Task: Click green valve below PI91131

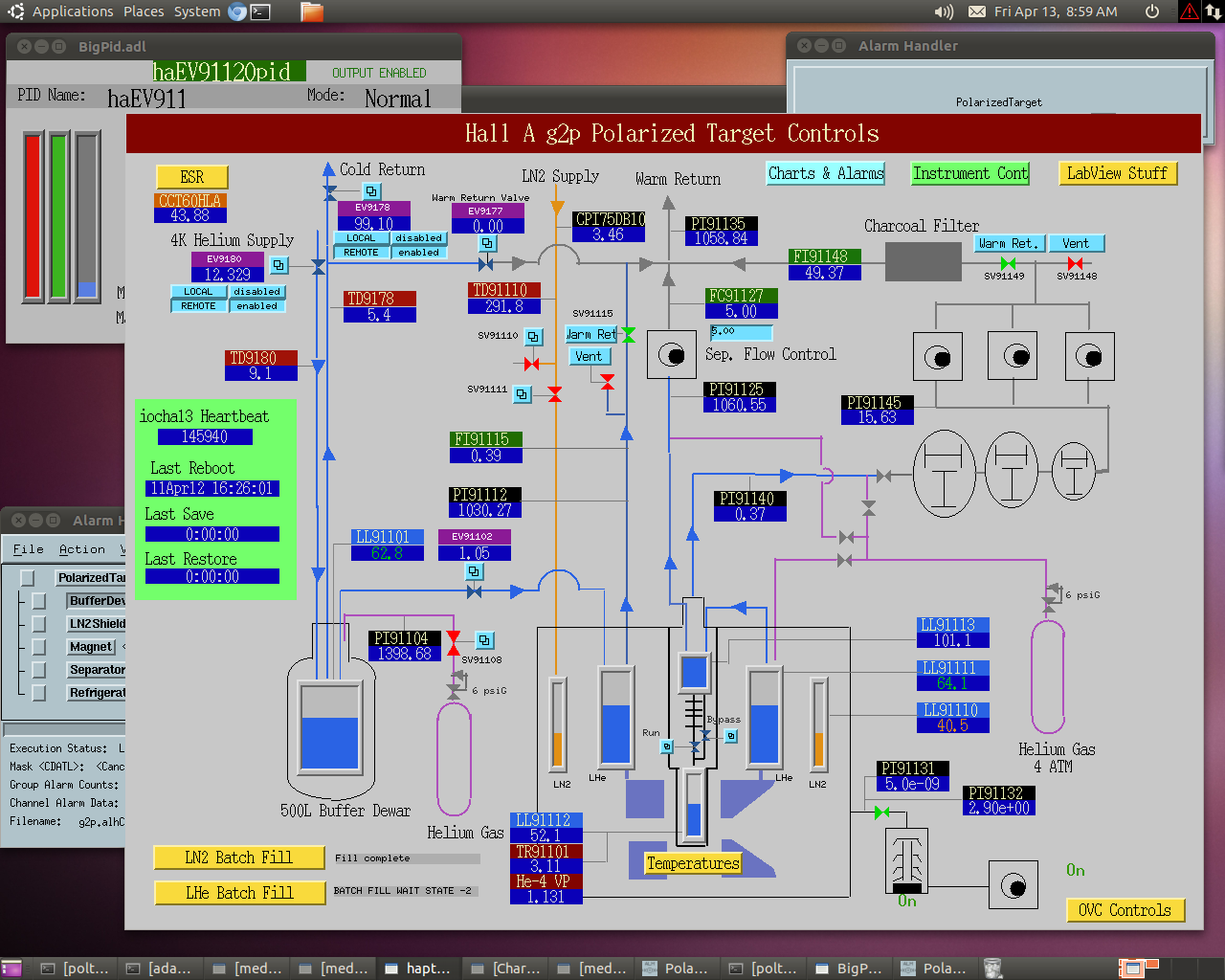Action: click(881, 813)
